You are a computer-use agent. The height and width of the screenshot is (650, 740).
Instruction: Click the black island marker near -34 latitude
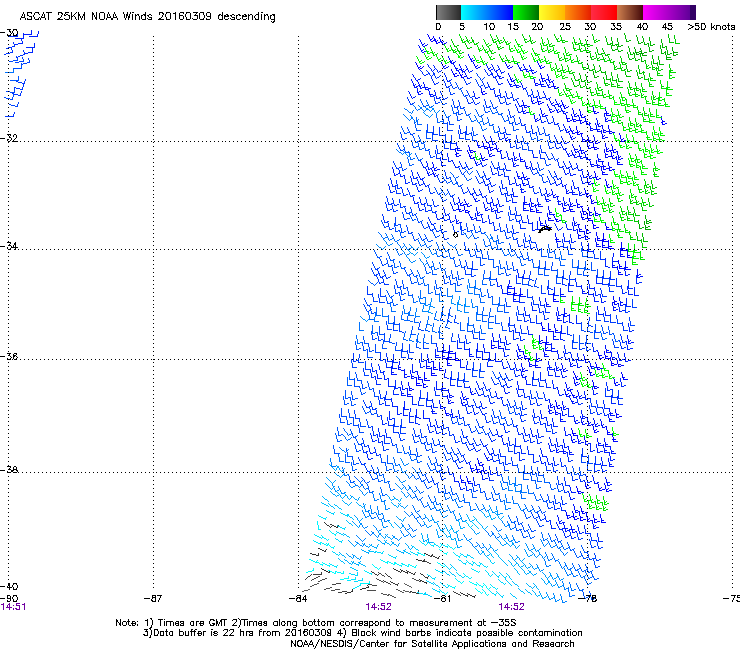point(545,229)
